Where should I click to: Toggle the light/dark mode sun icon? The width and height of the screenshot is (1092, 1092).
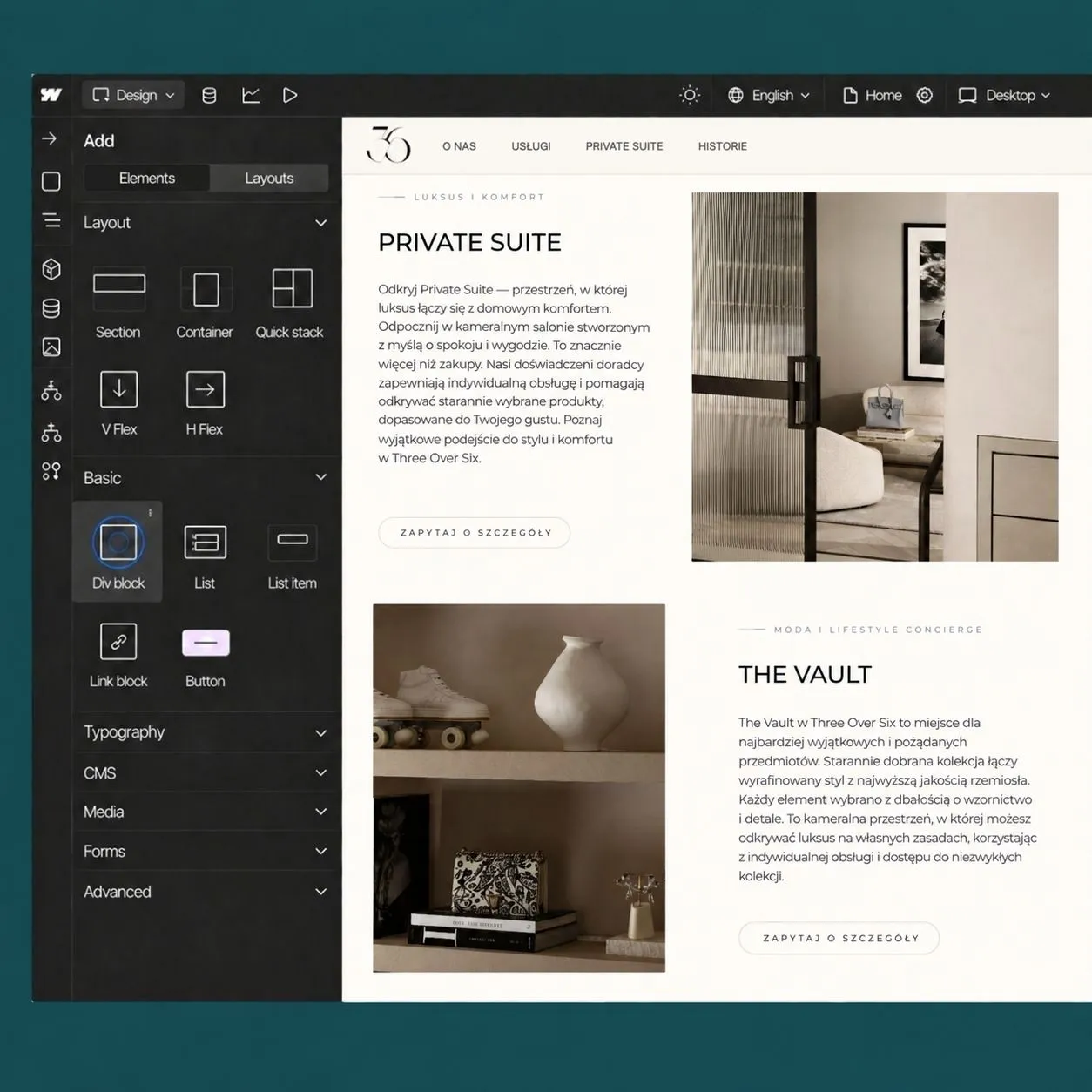tap(690, 95)
